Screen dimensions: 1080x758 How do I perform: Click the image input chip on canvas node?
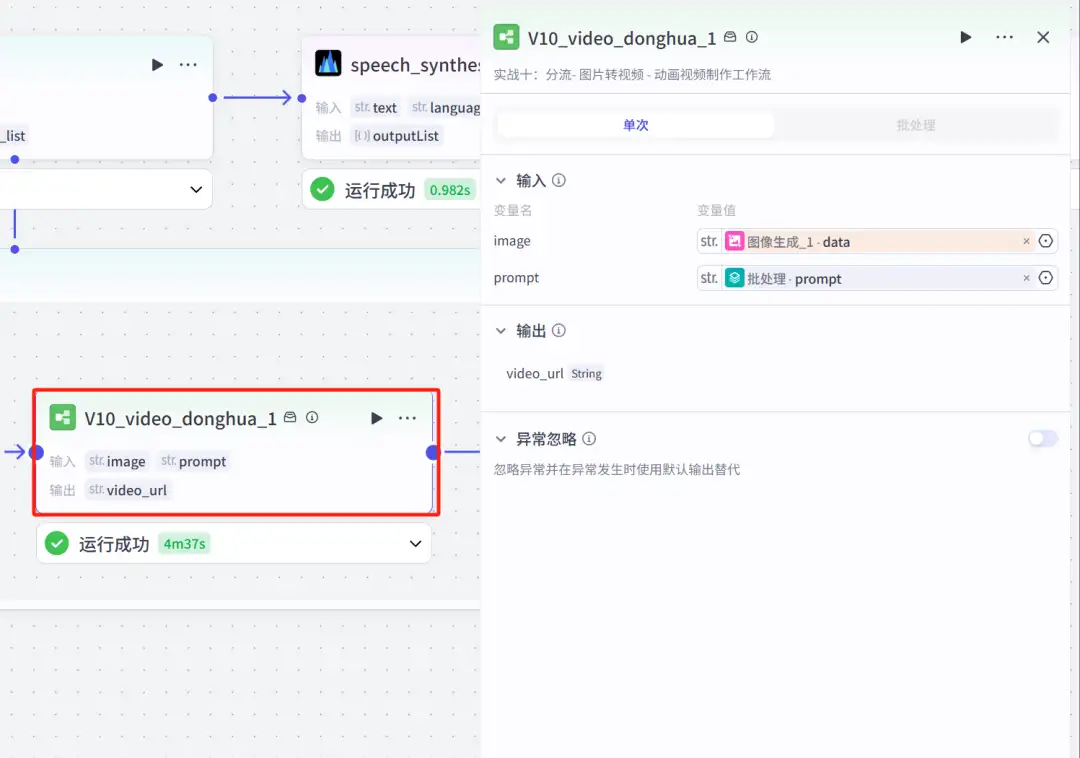pos(117,461)
